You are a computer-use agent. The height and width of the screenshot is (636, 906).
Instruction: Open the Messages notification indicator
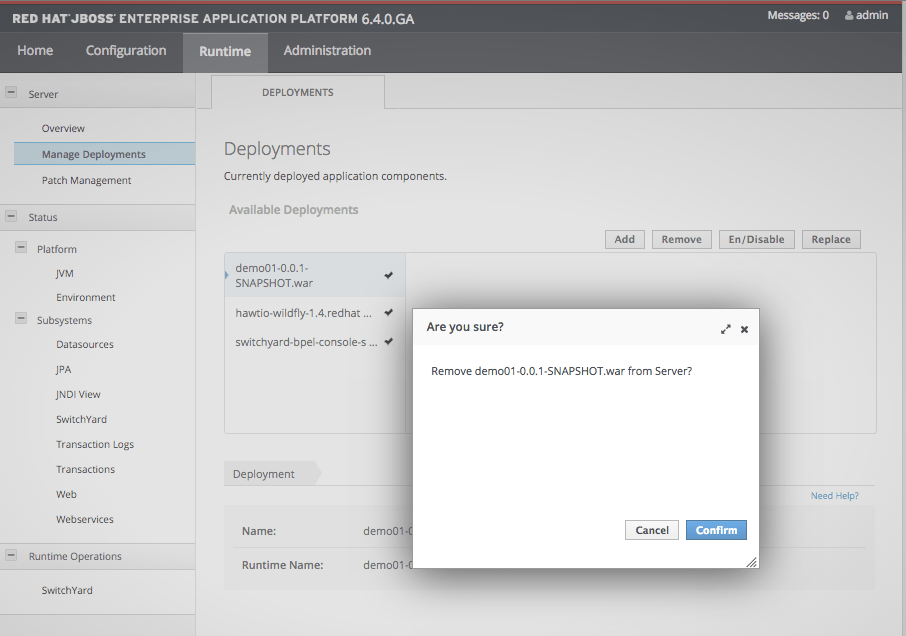point(797,14)
